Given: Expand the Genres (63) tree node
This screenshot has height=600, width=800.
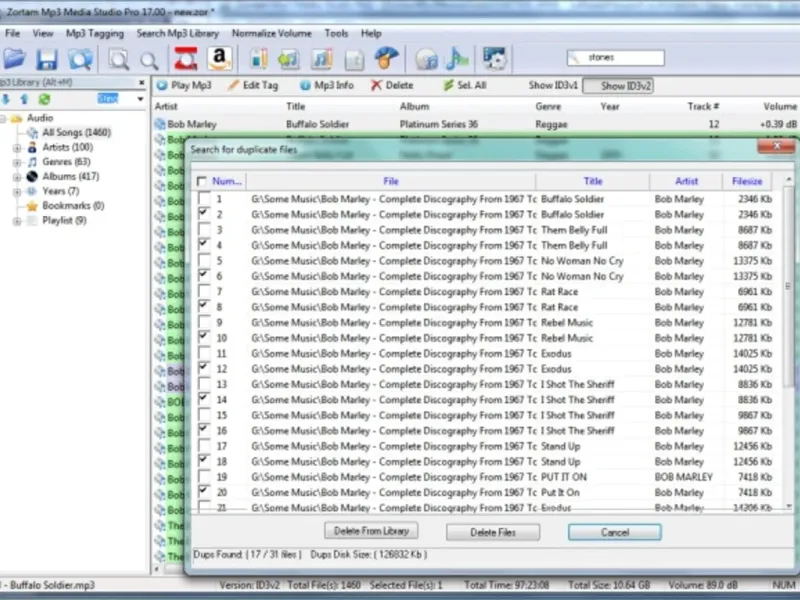Looking at the screenshot, I should coord(17,163).
